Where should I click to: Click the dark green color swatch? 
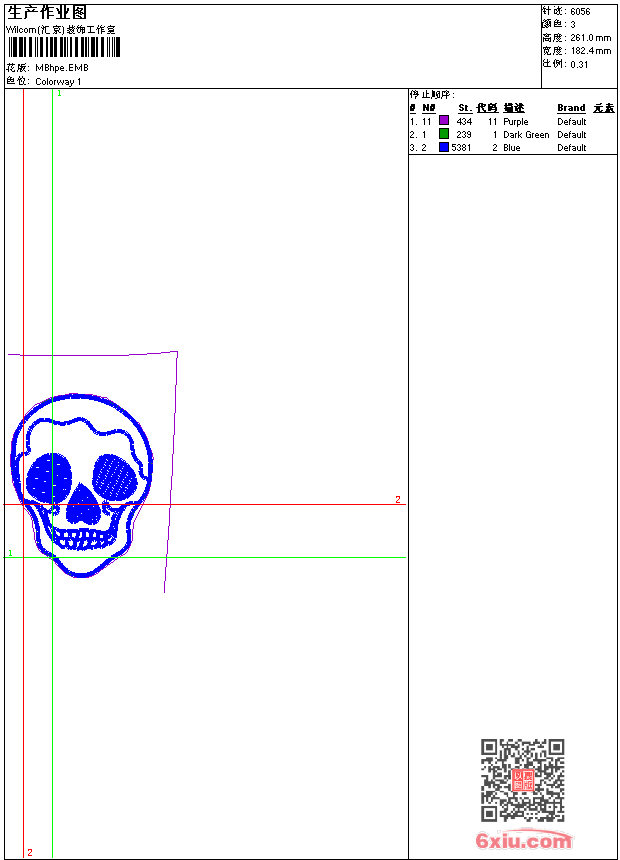pos(444,134)
